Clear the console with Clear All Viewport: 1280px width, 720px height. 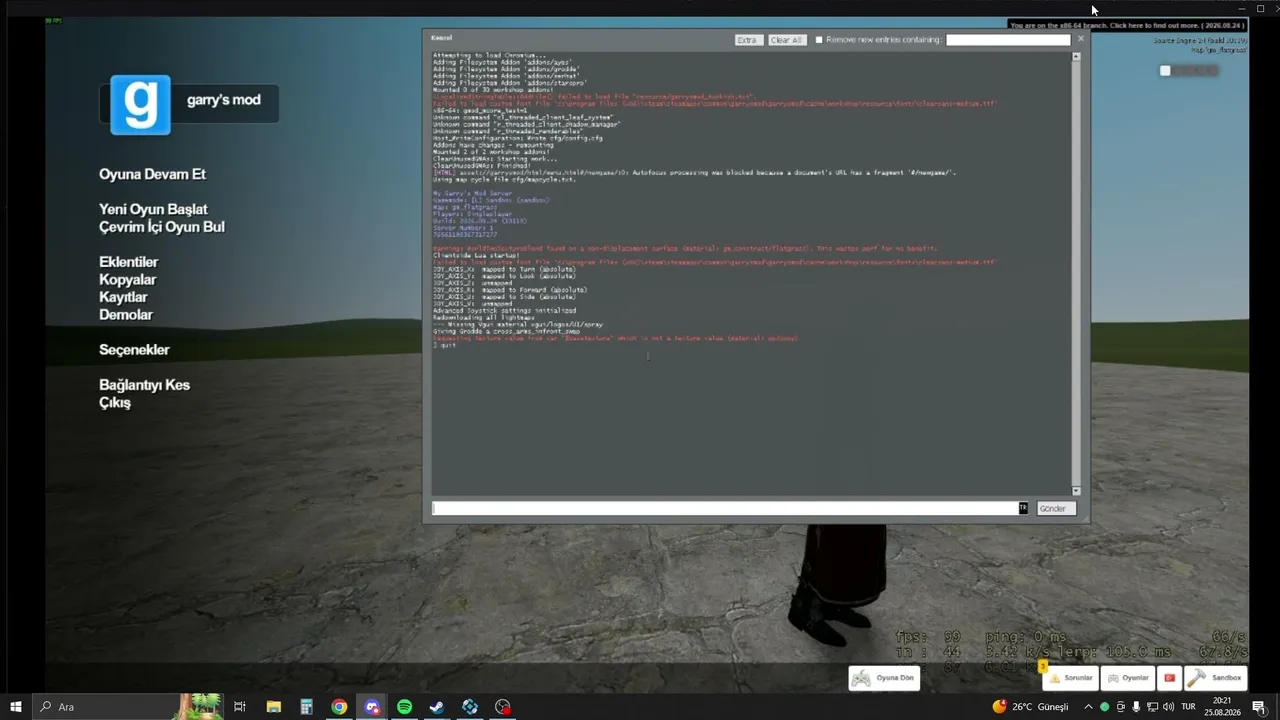[x=786, y=40]
